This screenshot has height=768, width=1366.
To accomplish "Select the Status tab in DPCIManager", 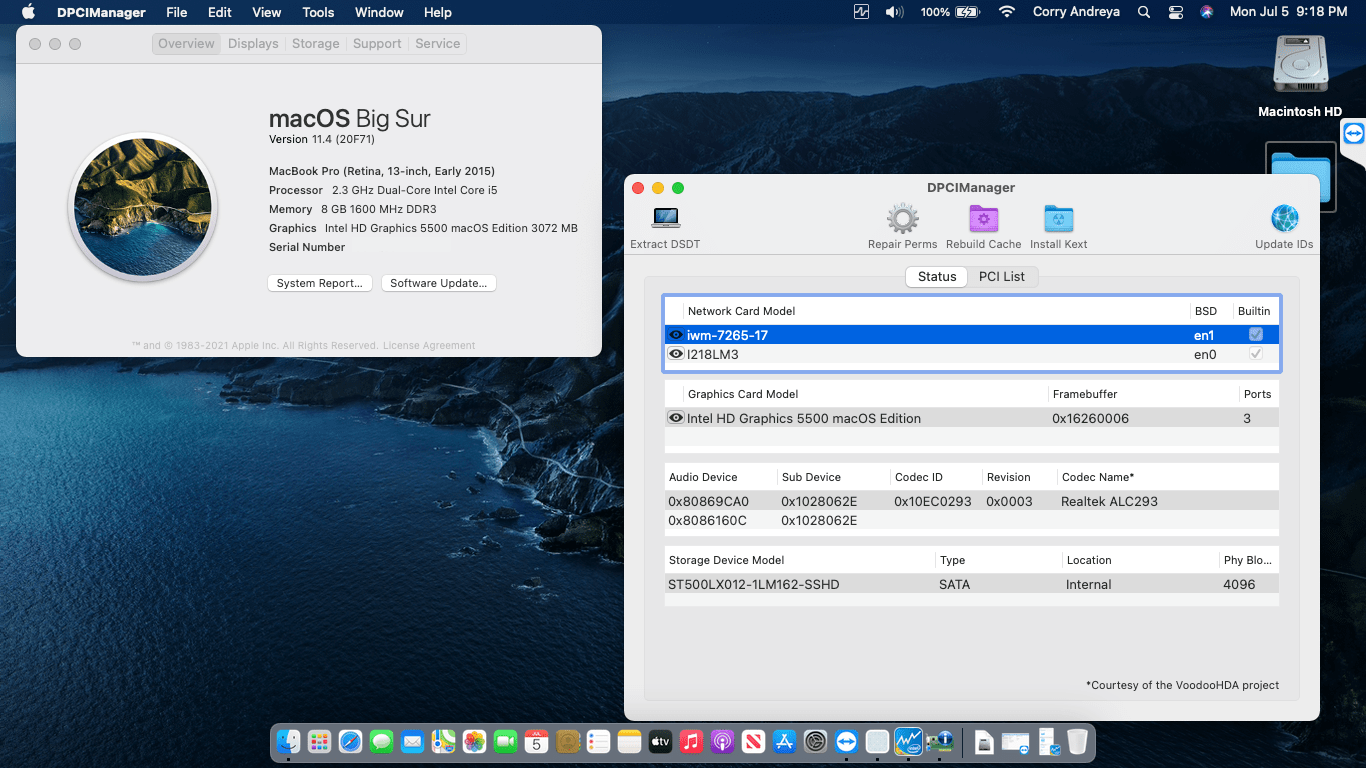I will pyautogui.click(x=937, y=277).
